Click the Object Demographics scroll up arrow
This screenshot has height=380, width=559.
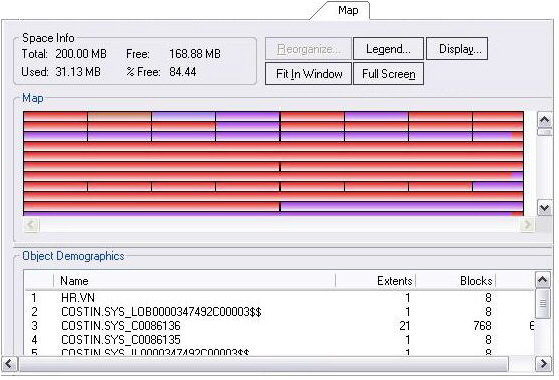(x=543, y=280)
